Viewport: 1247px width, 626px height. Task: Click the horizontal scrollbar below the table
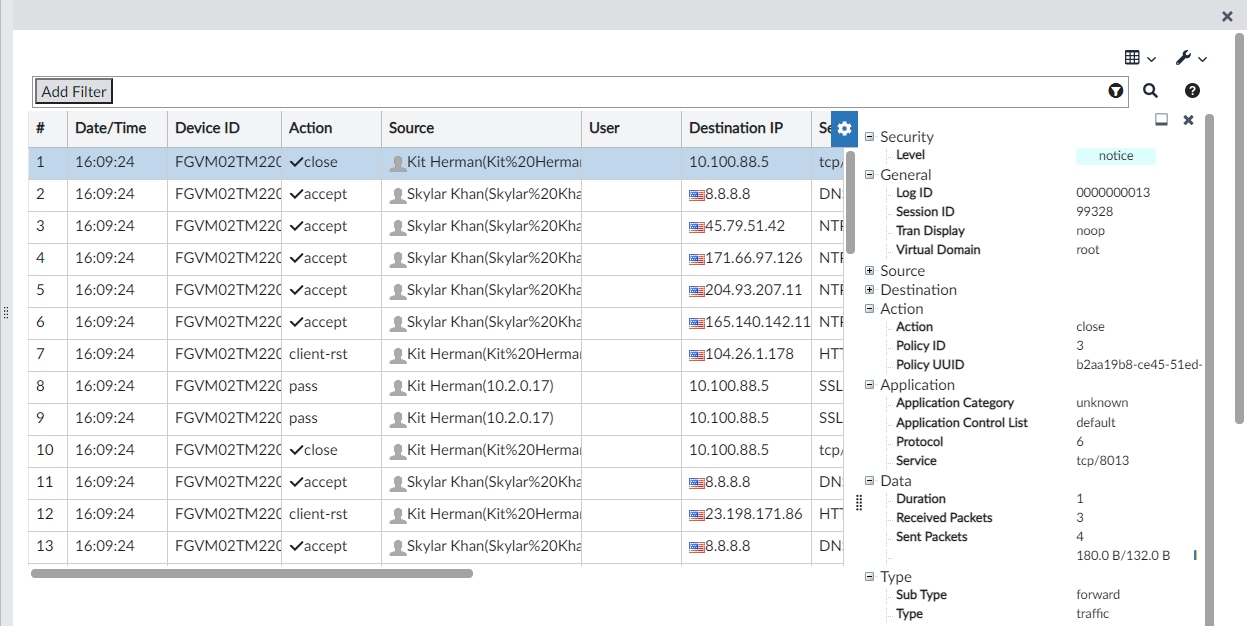250,574
